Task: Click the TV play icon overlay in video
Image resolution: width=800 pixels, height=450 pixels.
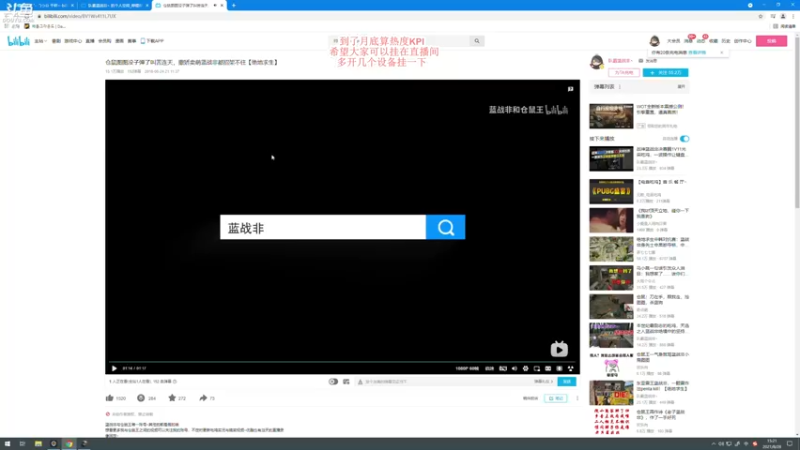Action: tap(559, 349)
